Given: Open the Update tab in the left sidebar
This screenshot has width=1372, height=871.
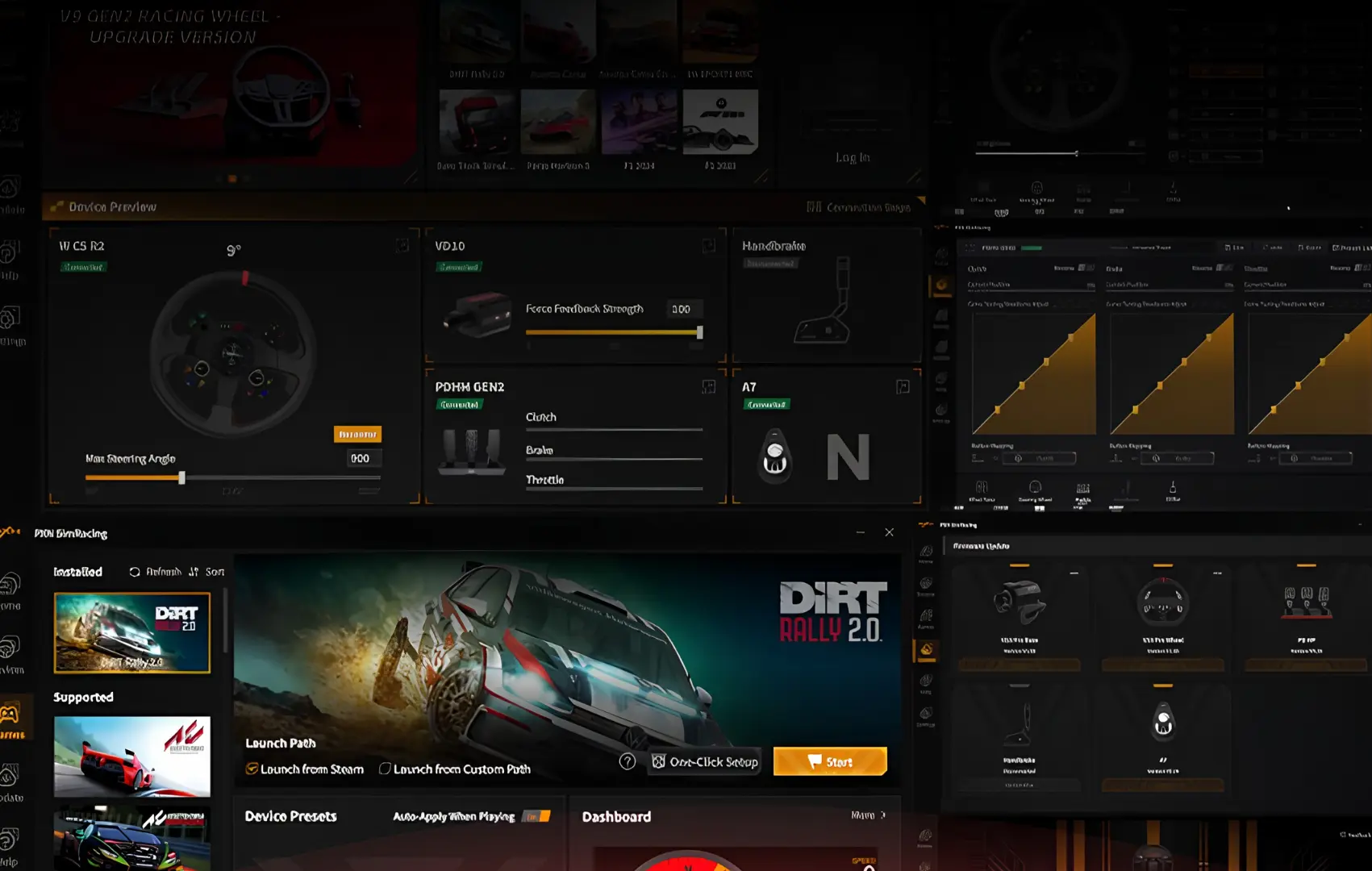Looking at the screenshot, I should click(x=10, y=784).
